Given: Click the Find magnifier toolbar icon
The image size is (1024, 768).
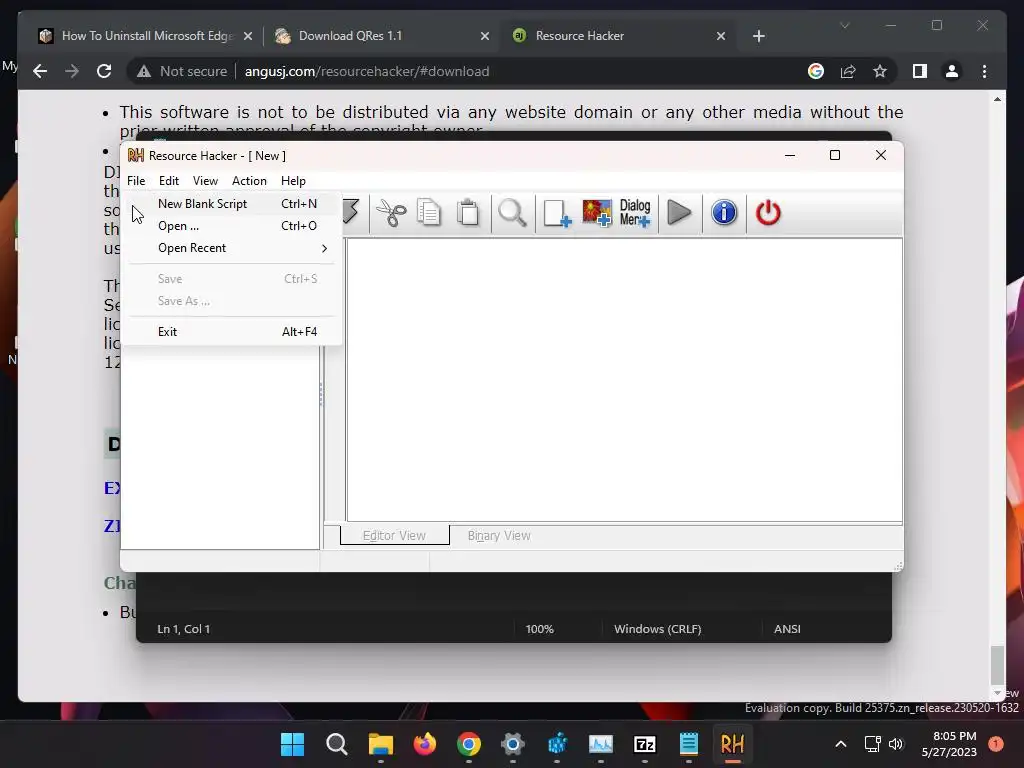Looking at the screenshot, I should pyautogui.click(x=512, y=213).
